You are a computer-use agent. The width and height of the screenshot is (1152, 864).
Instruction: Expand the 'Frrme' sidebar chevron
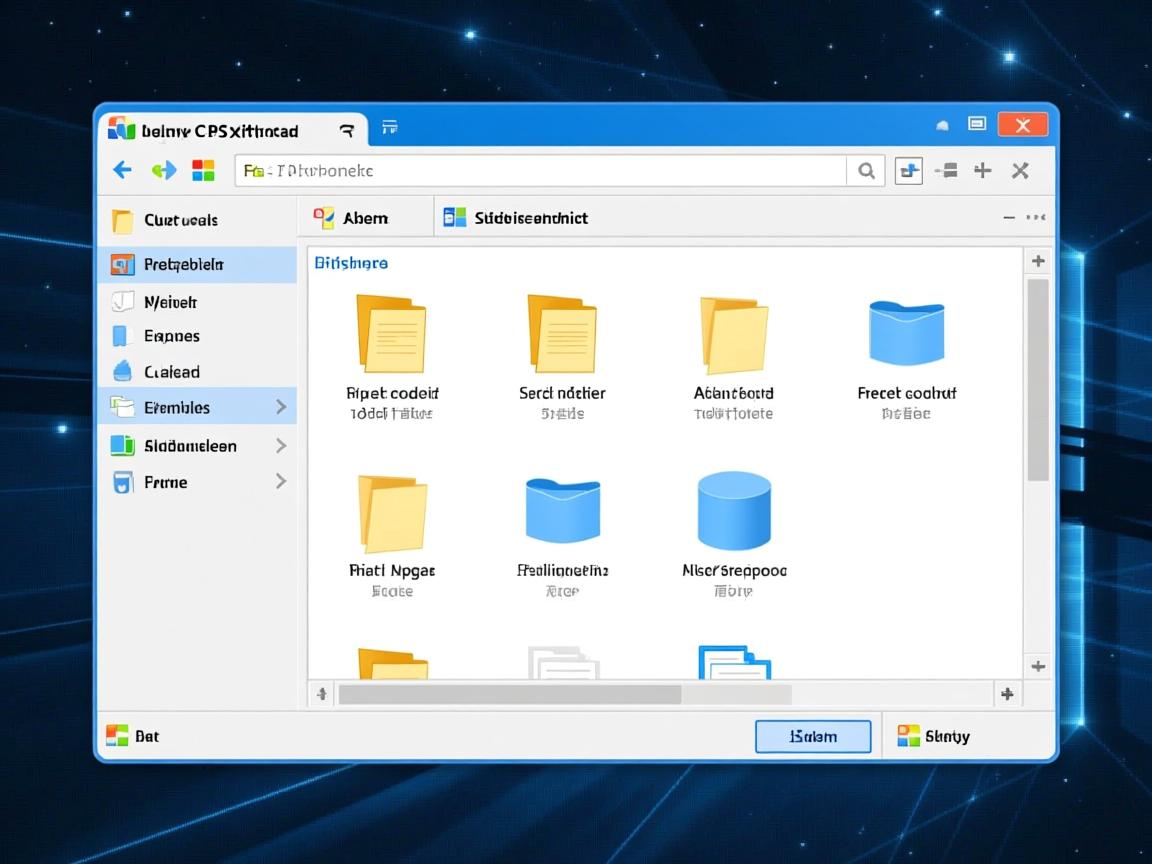pyautogui.click(x=281, y=482)
